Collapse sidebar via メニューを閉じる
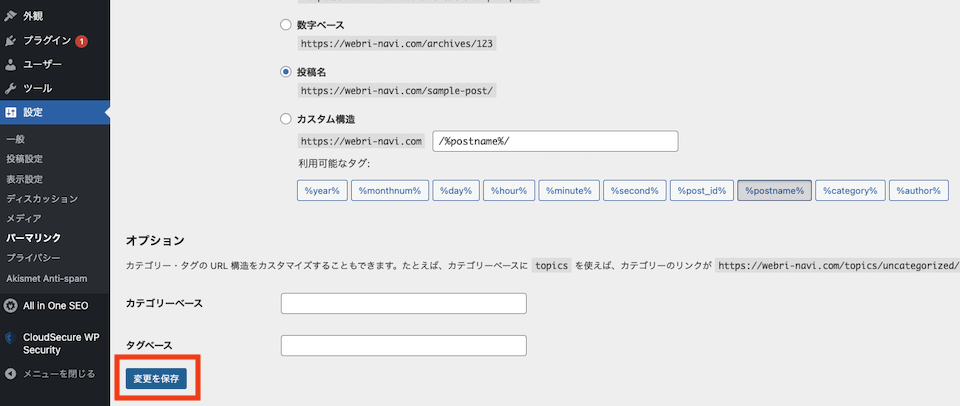 pos(59,374)
